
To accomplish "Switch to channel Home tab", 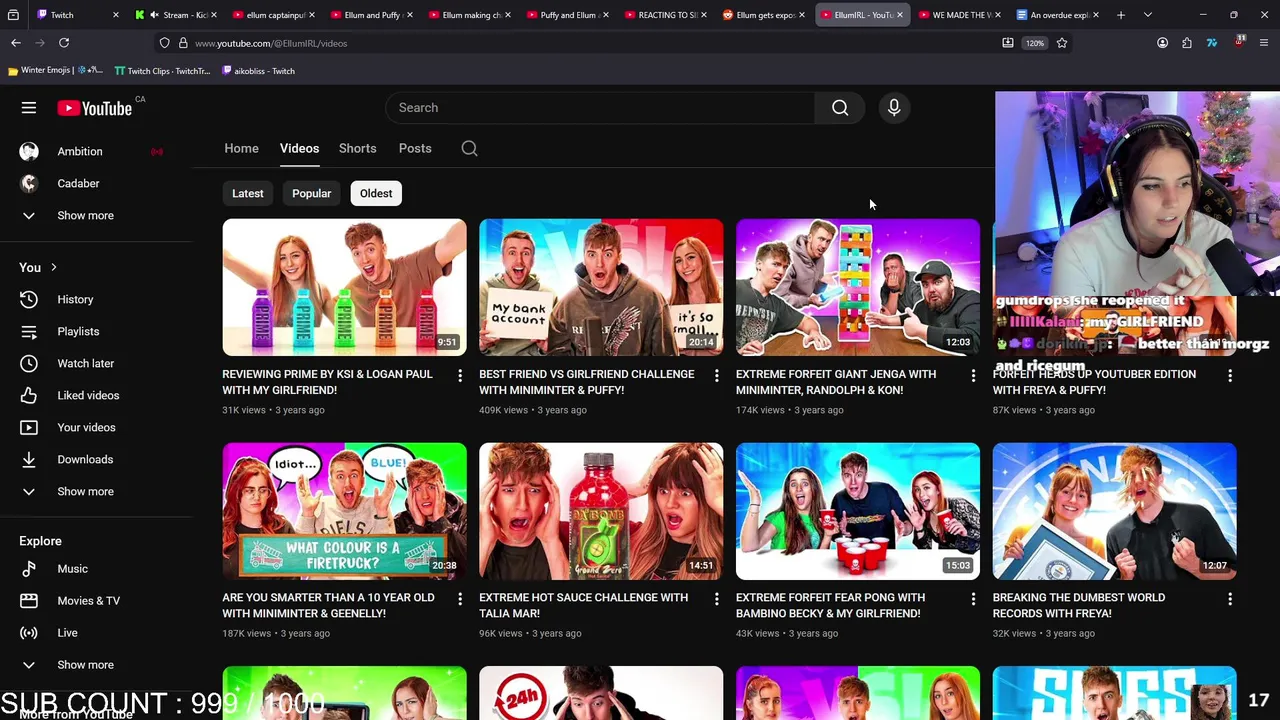I will 241,148.
